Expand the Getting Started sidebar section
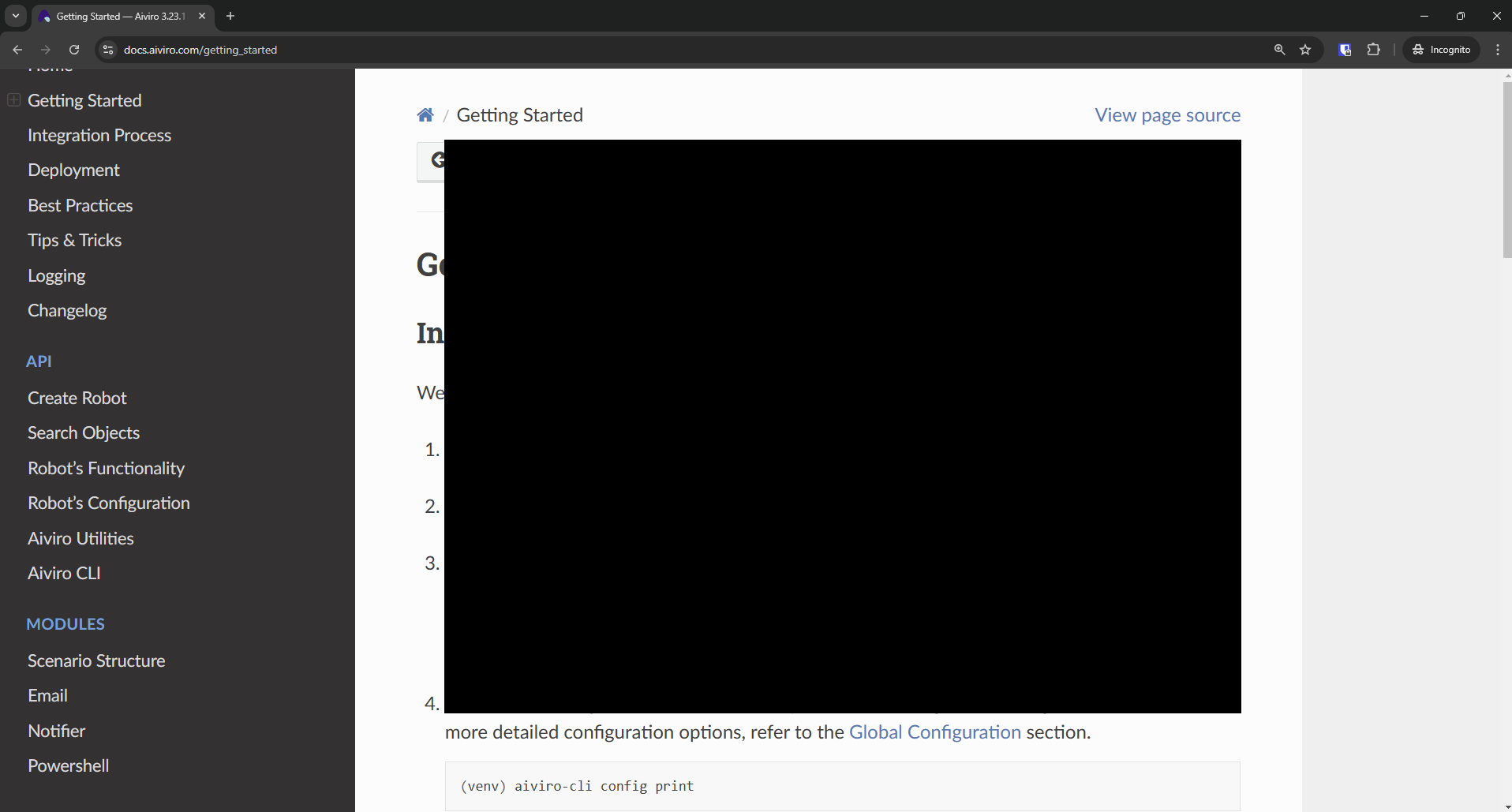Screen dimensions: 1512x812 coord(13,100)
